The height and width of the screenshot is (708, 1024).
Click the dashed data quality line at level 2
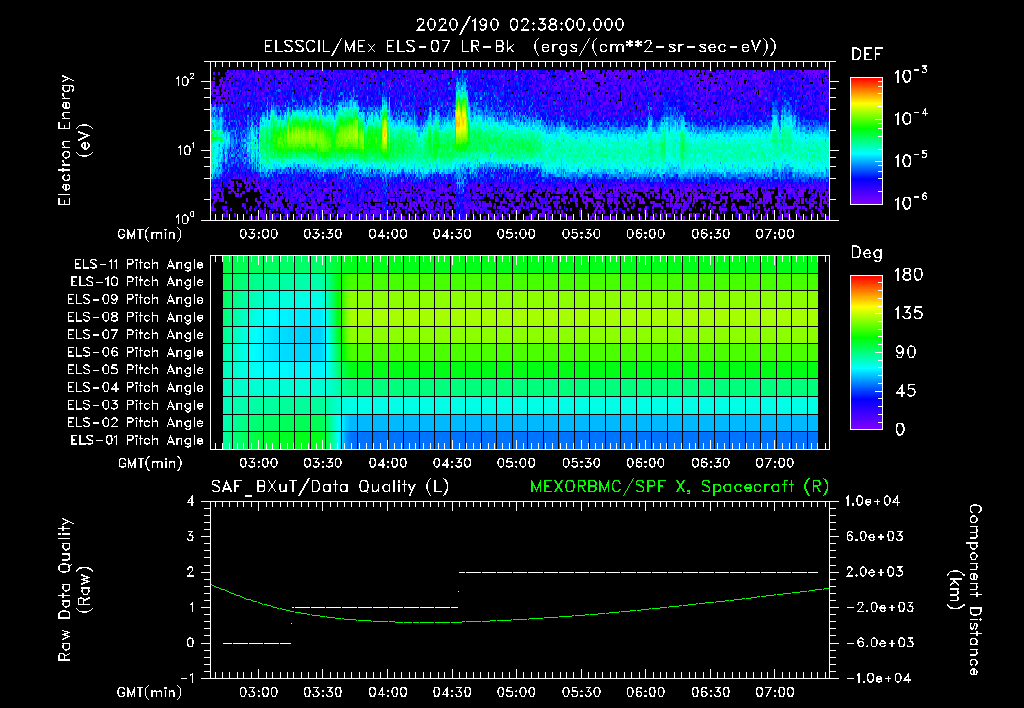pos(639,572)
